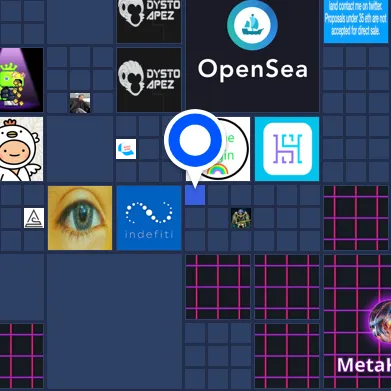Open the chicken costume character tile

point(21,149)
